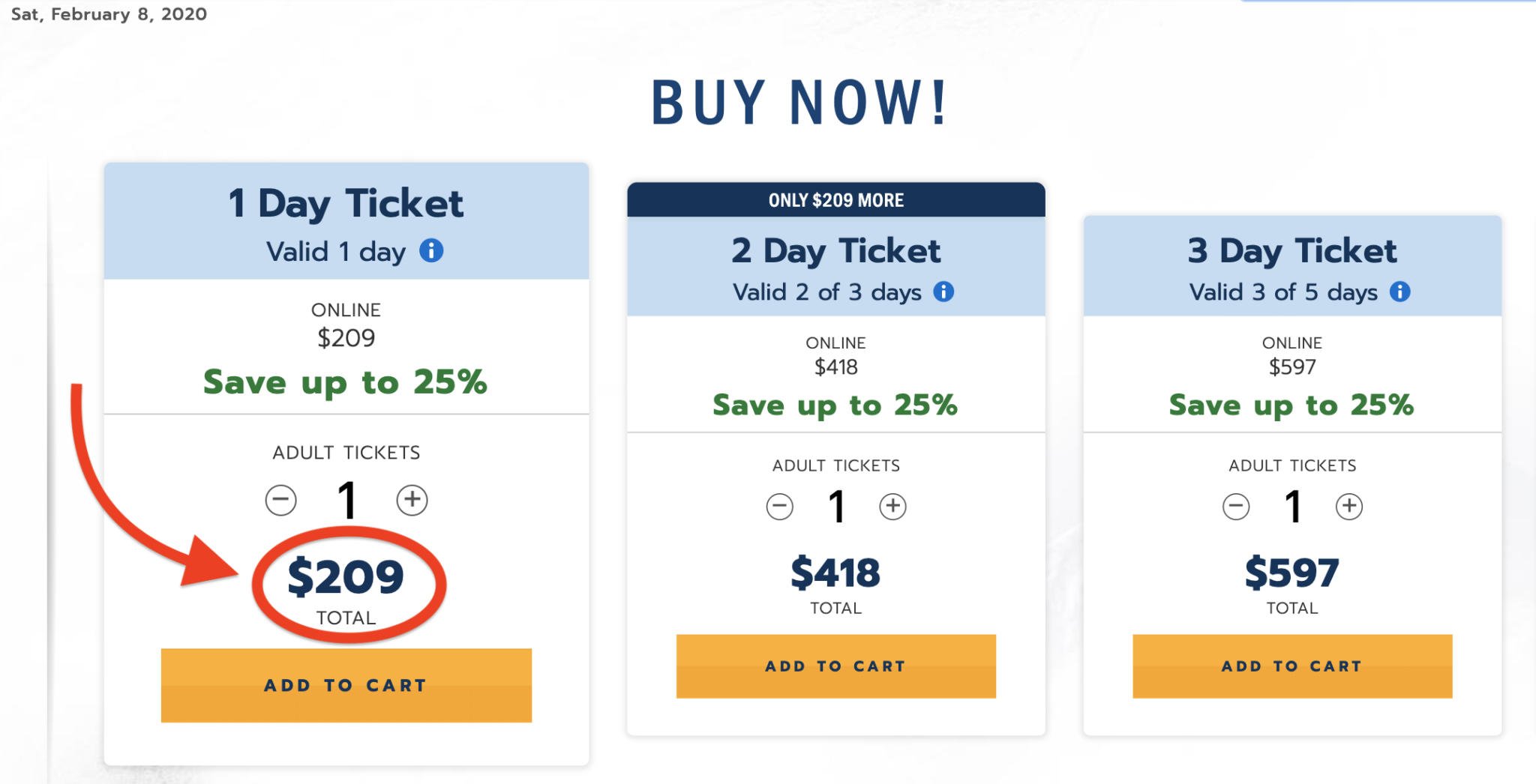Click the ONLY $209 MORE banner
The height and width of the screenshot is (784, 1536).
coord(836,200)
